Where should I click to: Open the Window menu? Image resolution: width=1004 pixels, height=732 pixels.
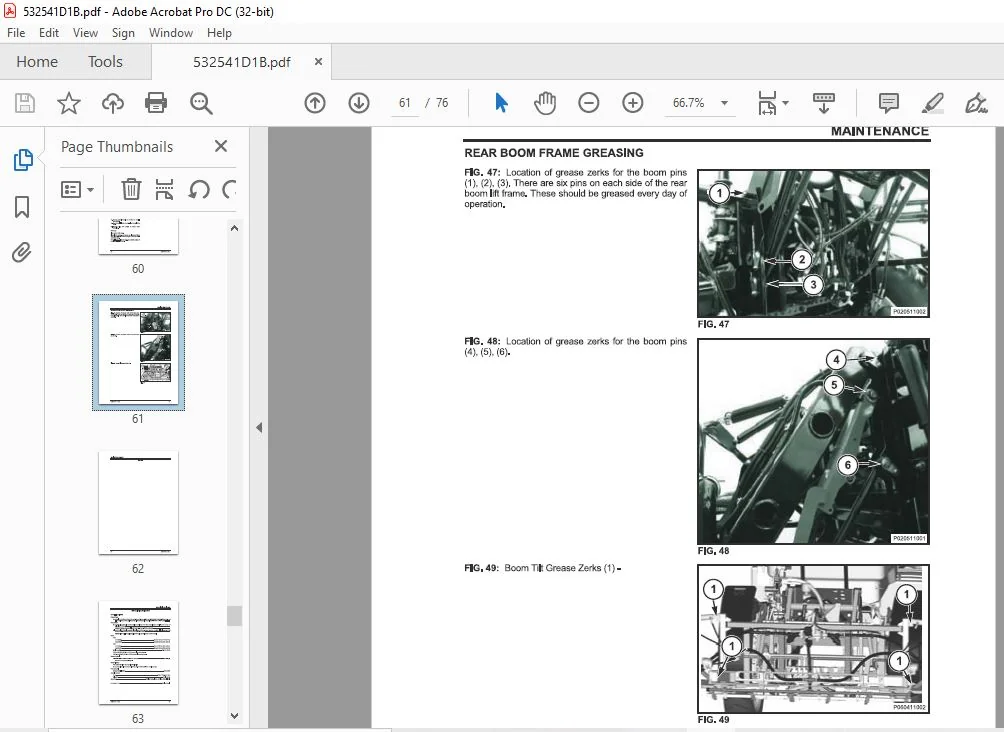(x=170, y=33)
